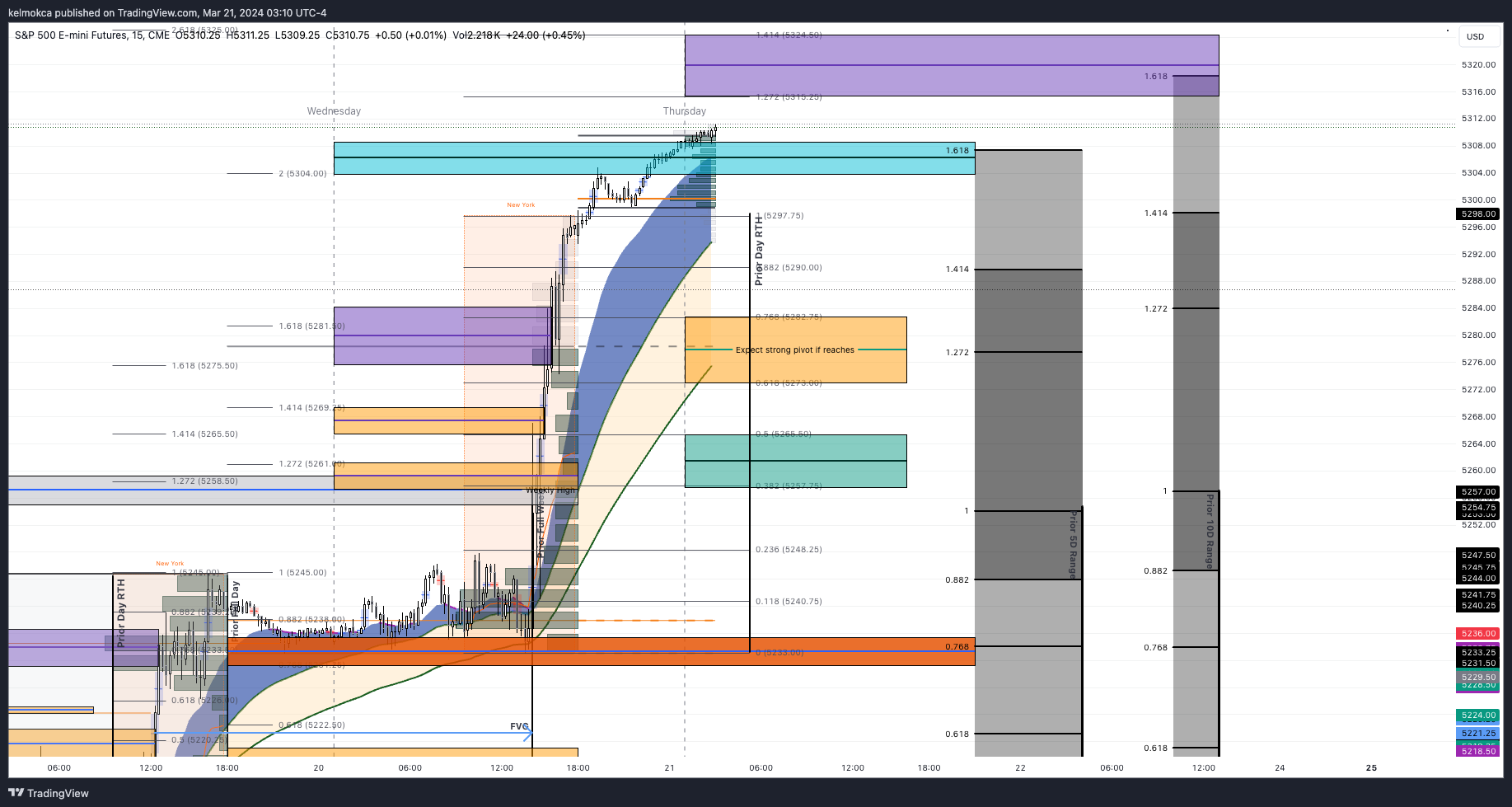Click the 1.414 (5269.25) fib label

coord(311,408)
